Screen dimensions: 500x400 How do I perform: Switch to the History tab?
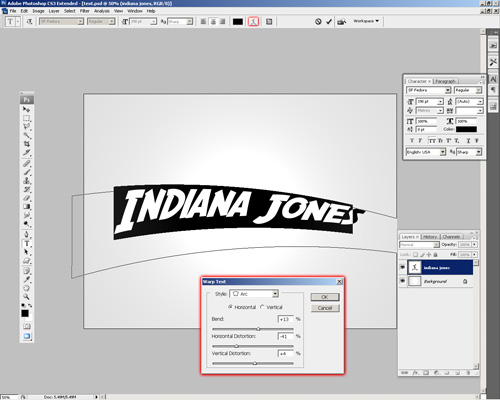point(430,237)
